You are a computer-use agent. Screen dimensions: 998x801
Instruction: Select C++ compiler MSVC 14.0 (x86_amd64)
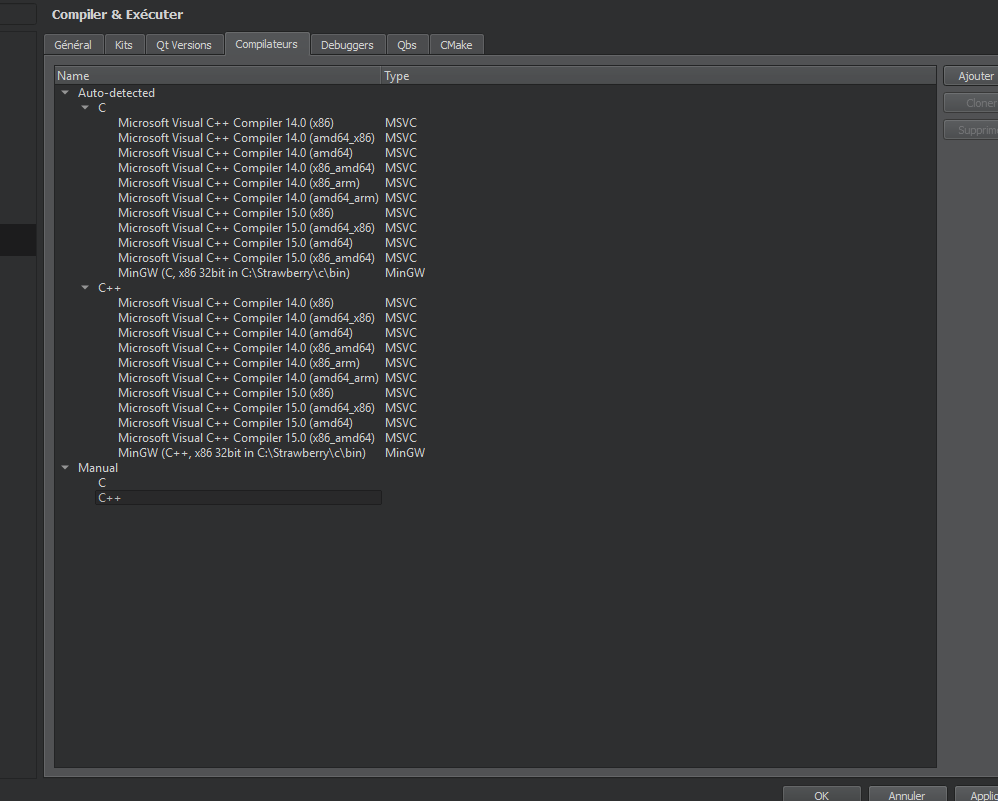tap(246, 348)
